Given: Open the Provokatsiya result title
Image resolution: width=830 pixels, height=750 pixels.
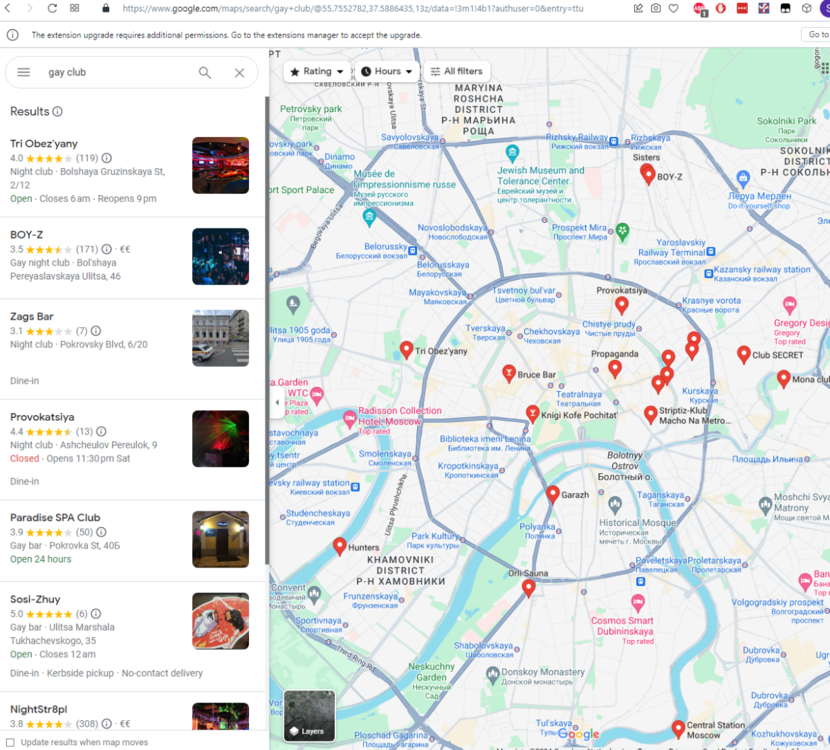Looking at the screenshot, I should pos(42,417).
